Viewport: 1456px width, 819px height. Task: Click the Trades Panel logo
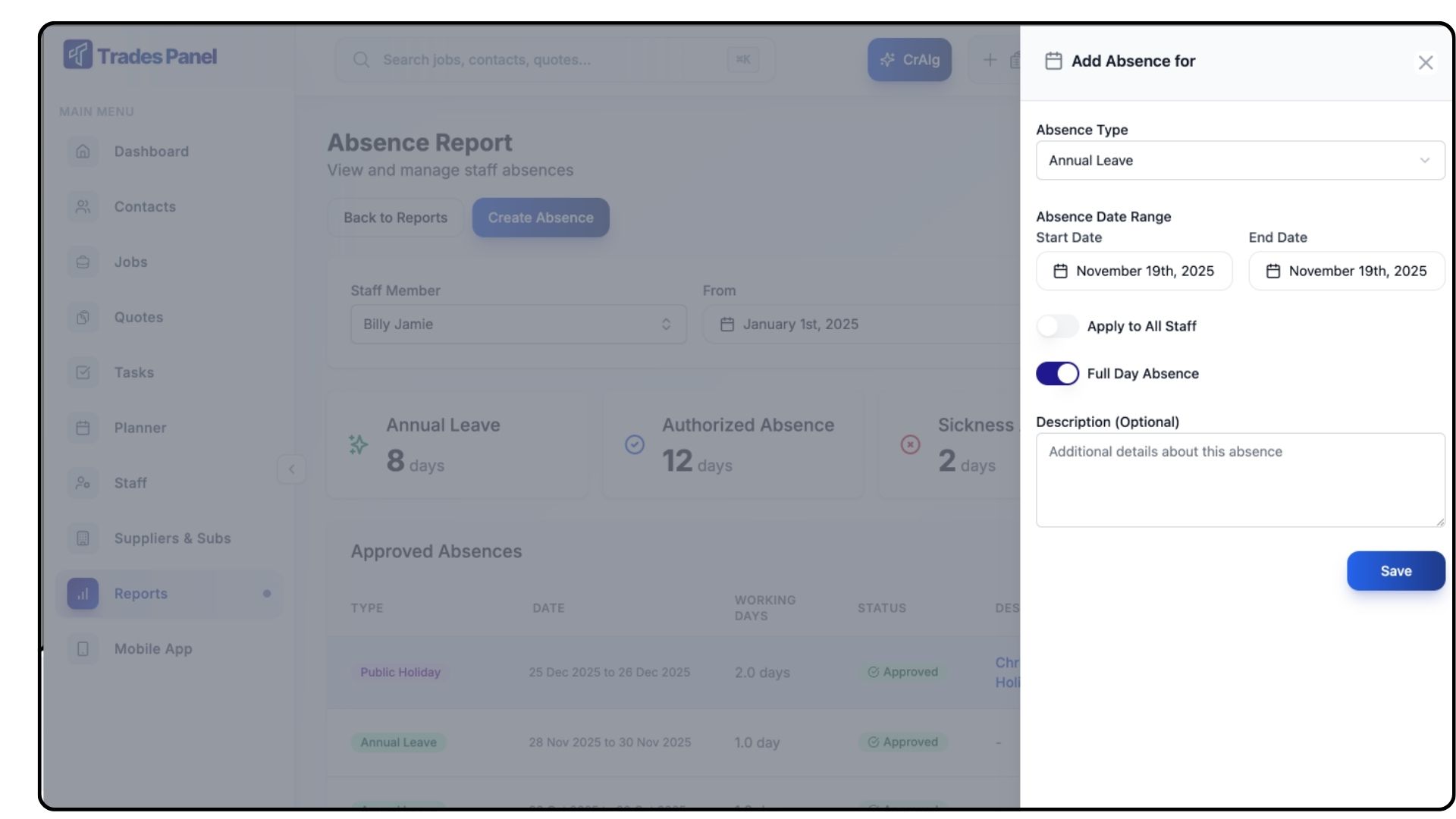pos(140,55)
